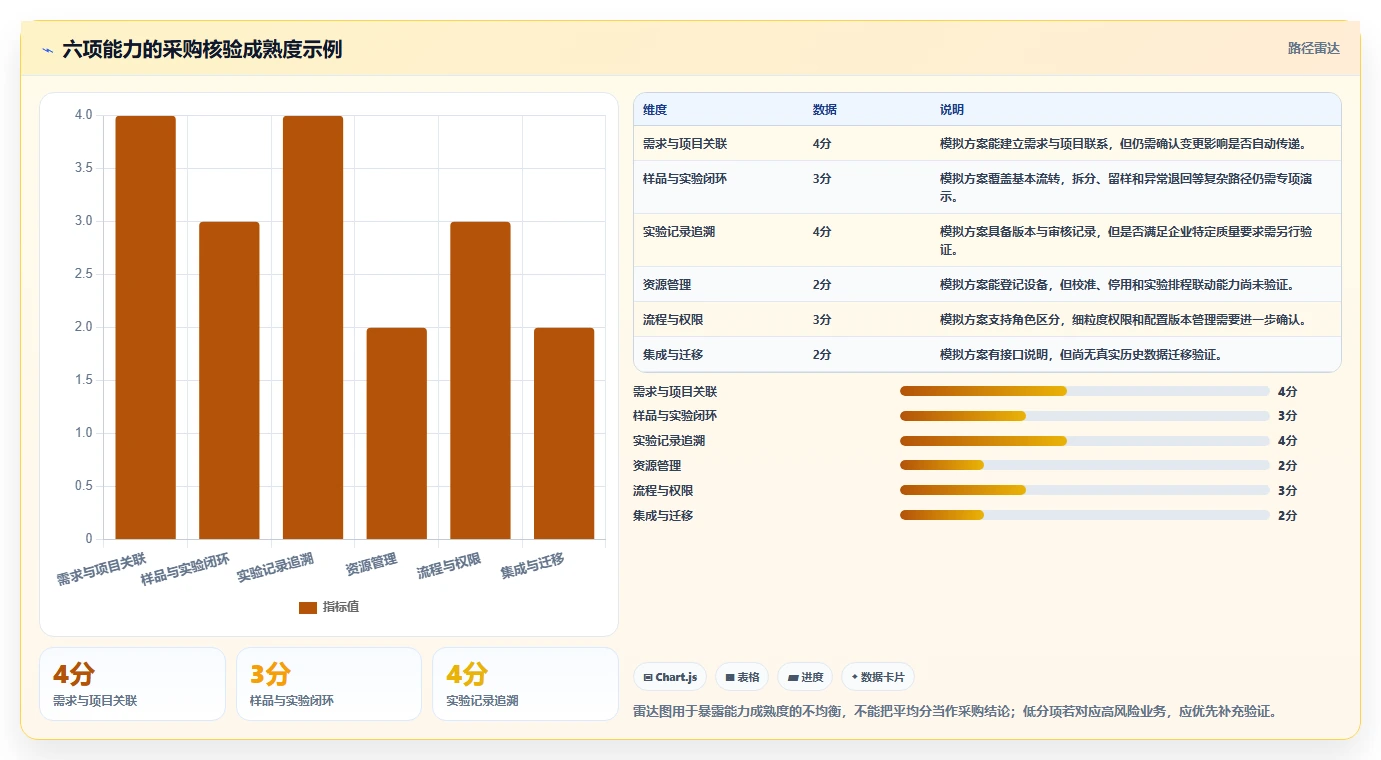Screen dimensions: 1381x760
Task: Click the 表格 chip
Action: pos(743,677)
